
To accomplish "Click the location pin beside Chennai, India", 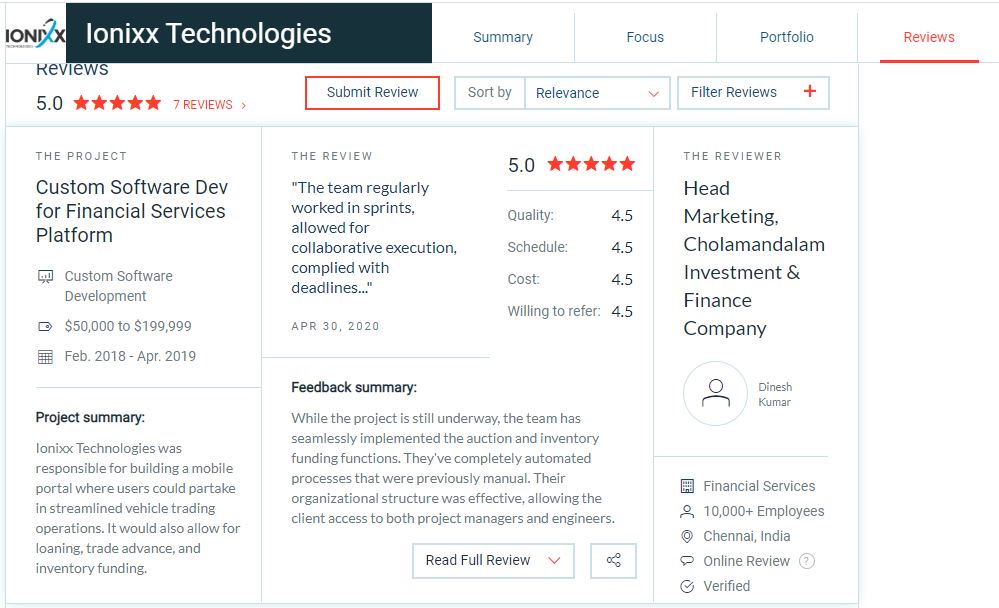I will coord(687,536).
